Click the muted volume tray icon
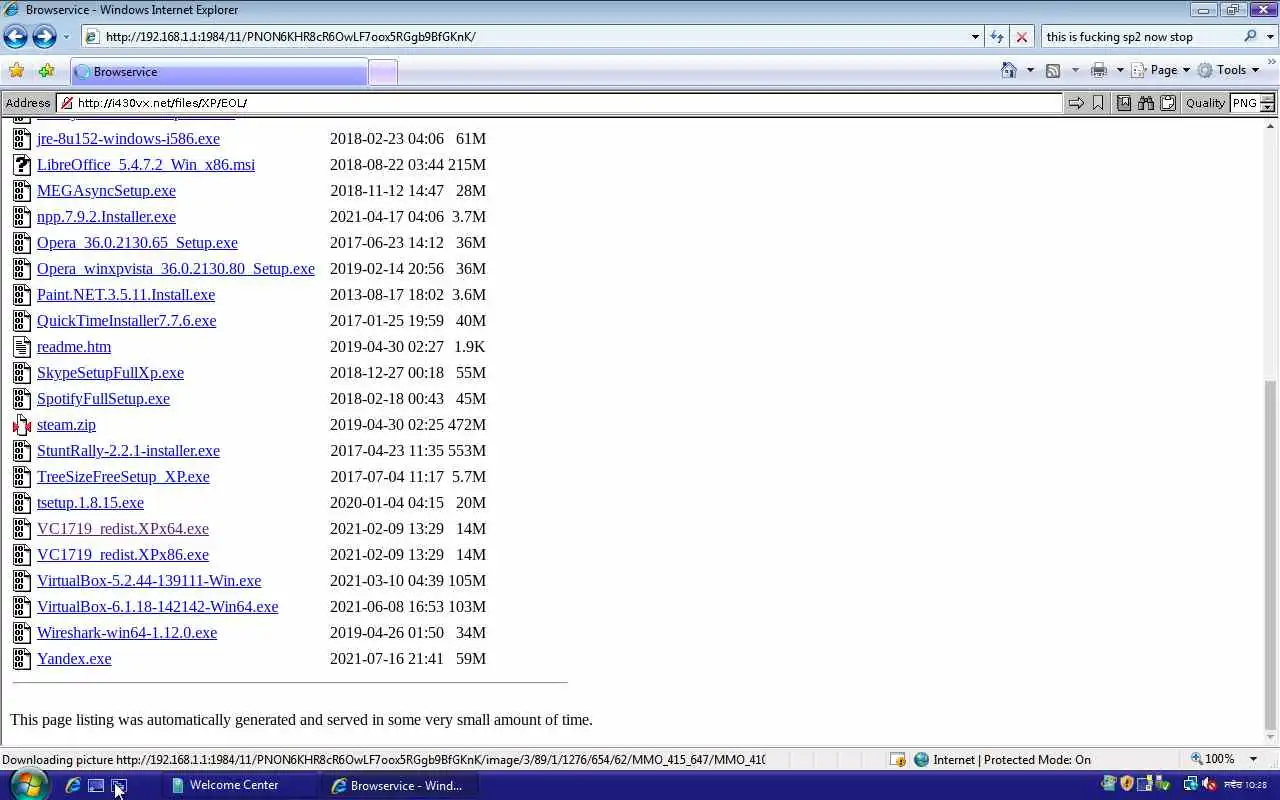 [x=1208, y=785]
